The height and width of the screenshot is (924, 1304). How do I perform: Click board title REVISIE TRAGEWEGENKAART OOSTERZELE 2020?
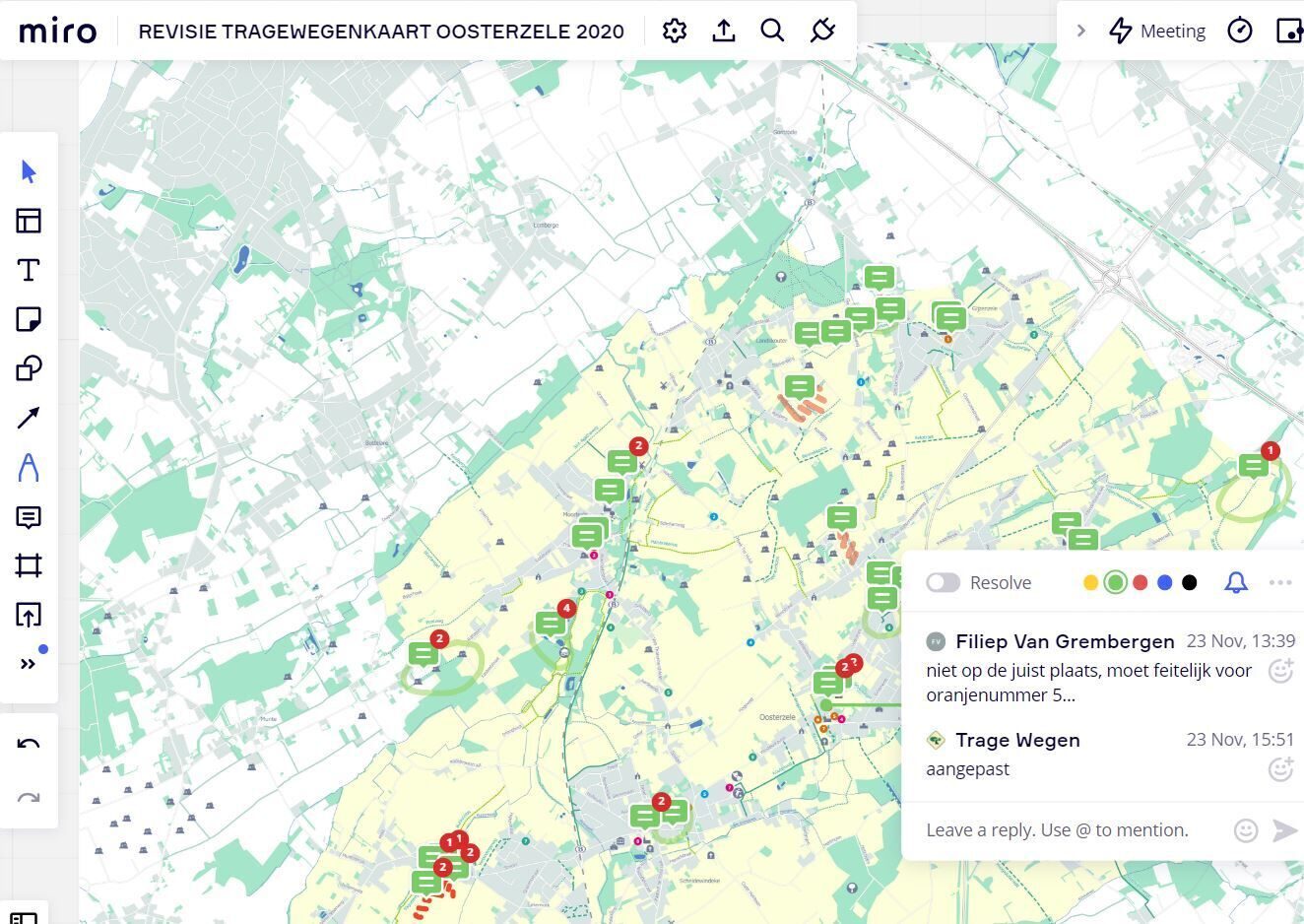(x=381, y=32)
